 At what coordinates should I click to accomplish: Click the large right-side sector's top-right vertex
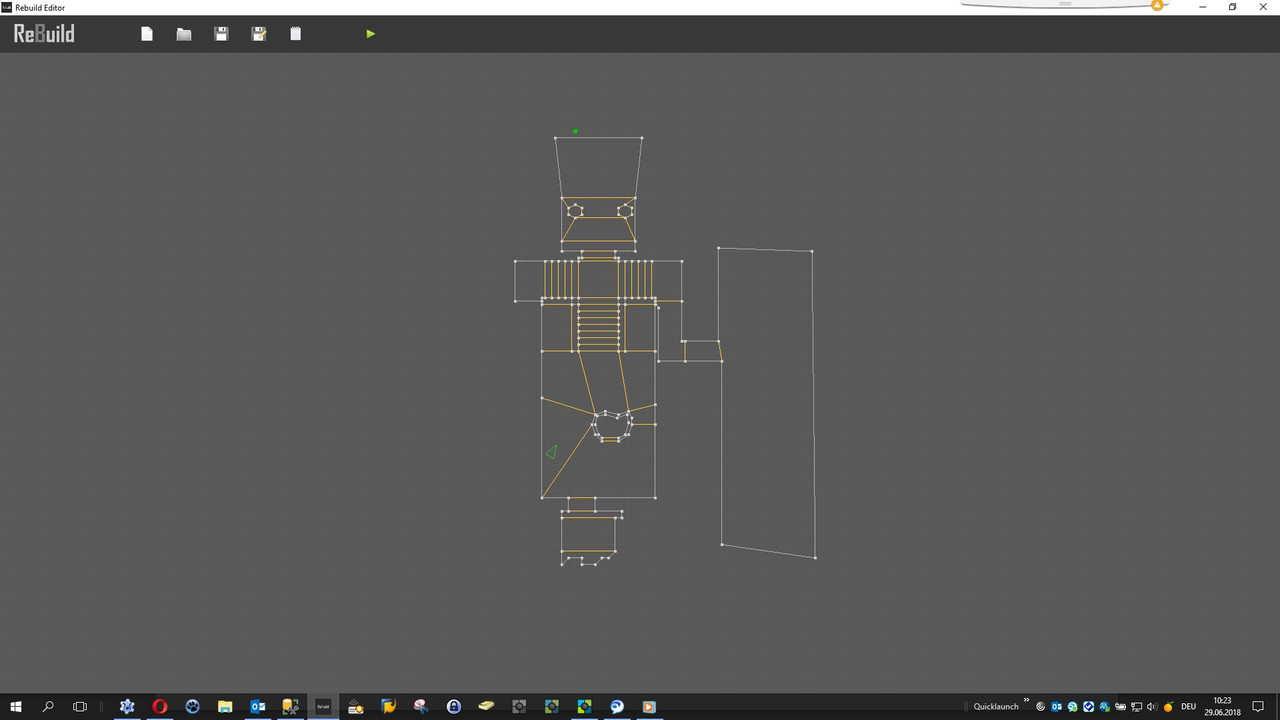(x=811, y=251)
